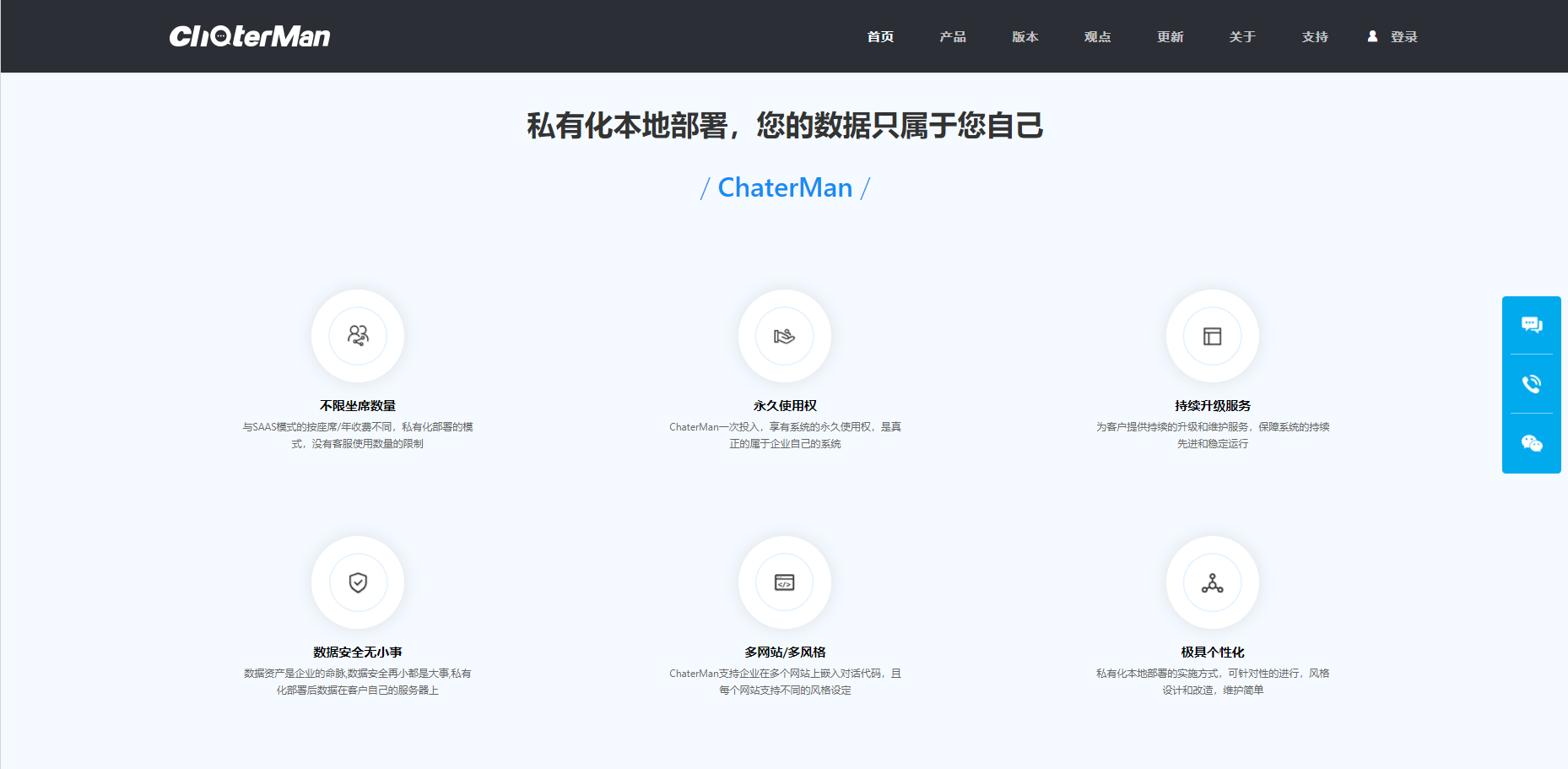Navigate to 关于 page
Viewport: 1568px width, 769px height.
(x=1242, y=36)
